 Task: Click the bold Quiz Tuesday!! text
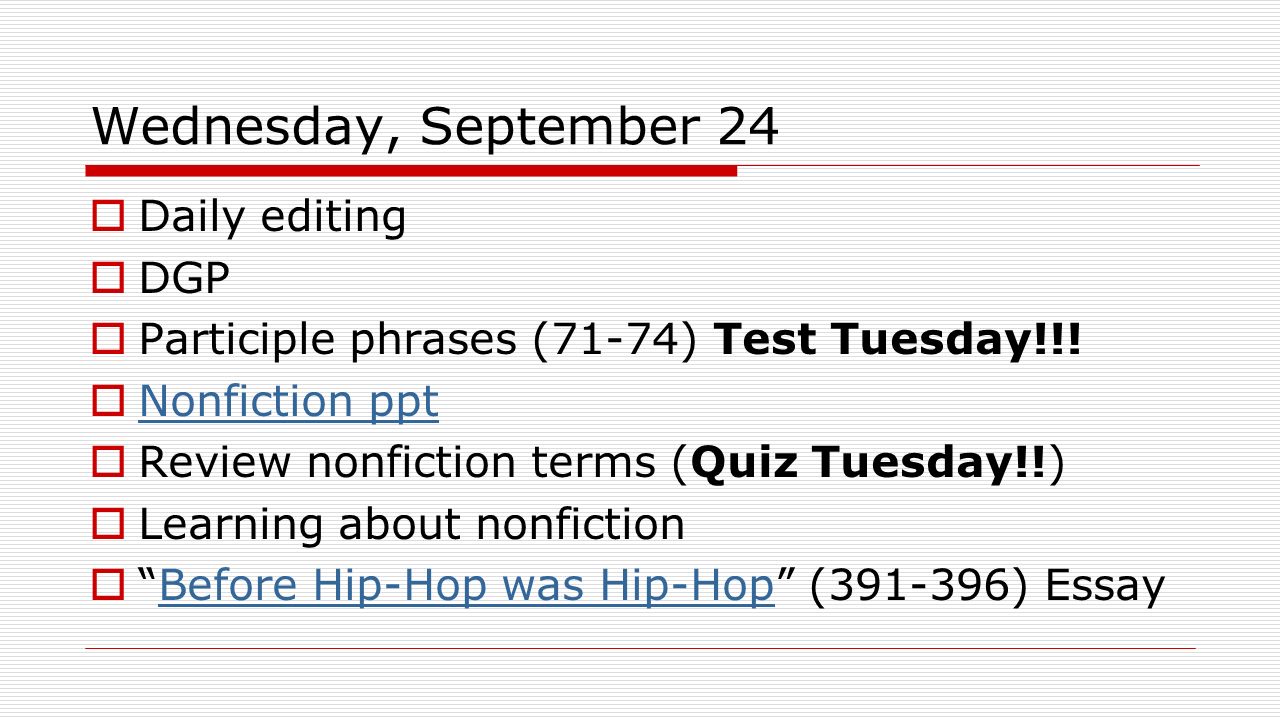coord(868,463)
